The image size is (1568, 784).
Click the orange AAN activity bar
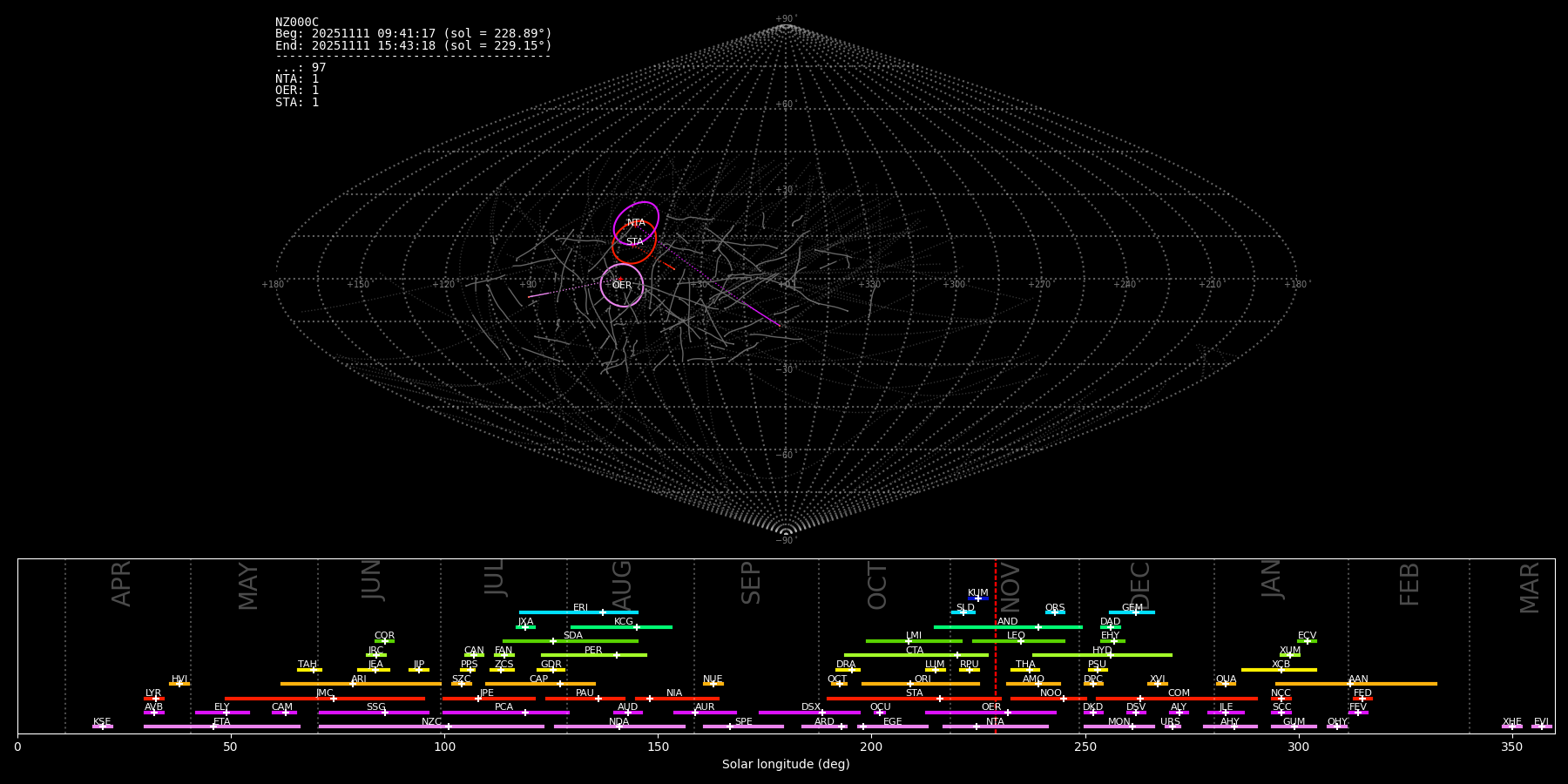(1356, 684)
